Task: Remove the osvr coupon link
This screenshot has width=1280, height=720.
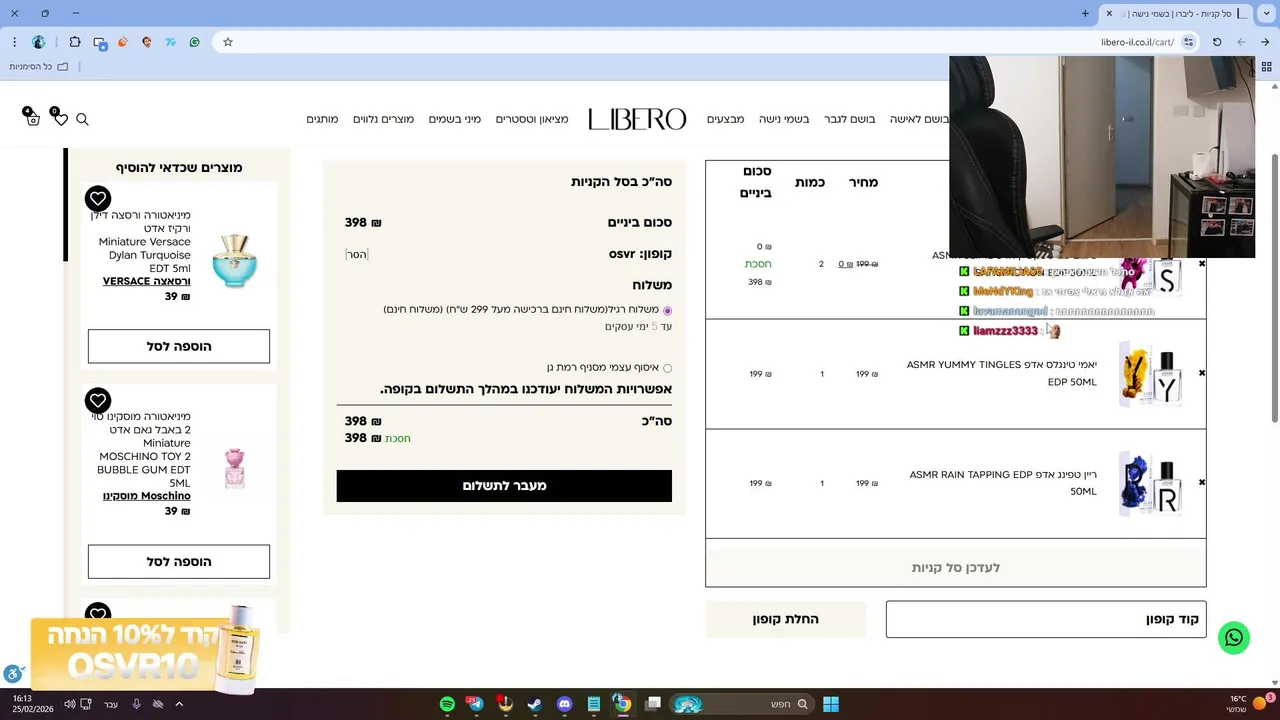Action: point(357,254)
